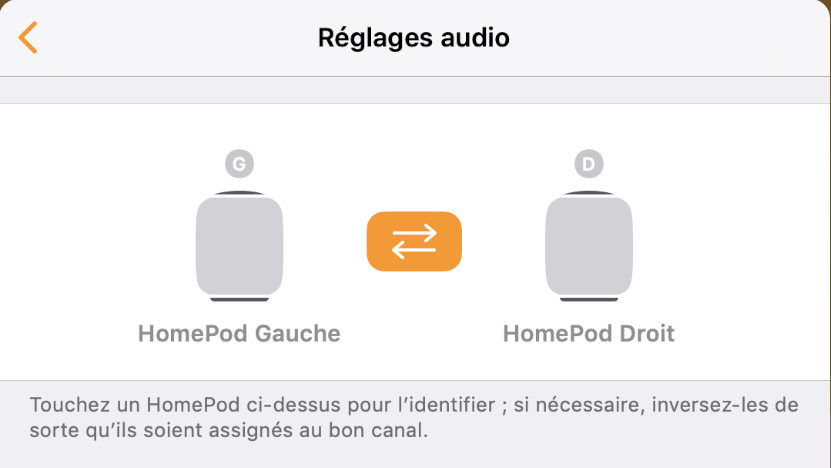The width and height of the screenshot is (831, 468).
Task: Click the G channel badge
Action: [x=238, y=163]
